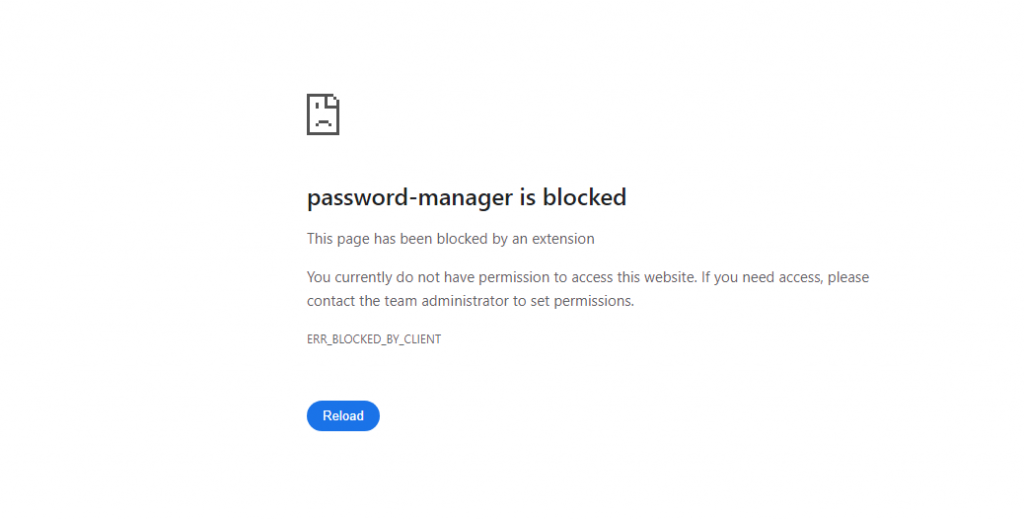Click the word "password-manager" in the heading

pos(408,198)
